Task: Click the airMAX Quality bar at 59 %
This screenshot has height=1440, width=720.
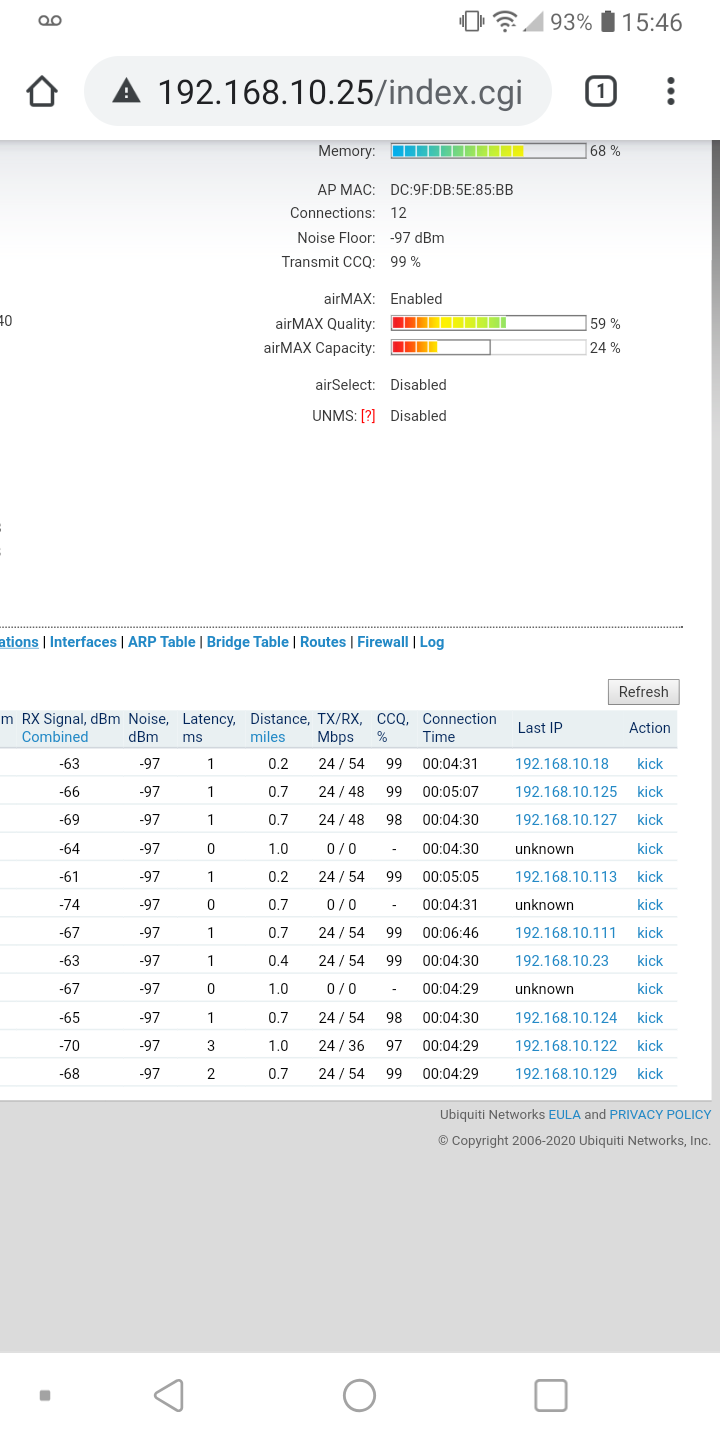Action: [488, 323]
